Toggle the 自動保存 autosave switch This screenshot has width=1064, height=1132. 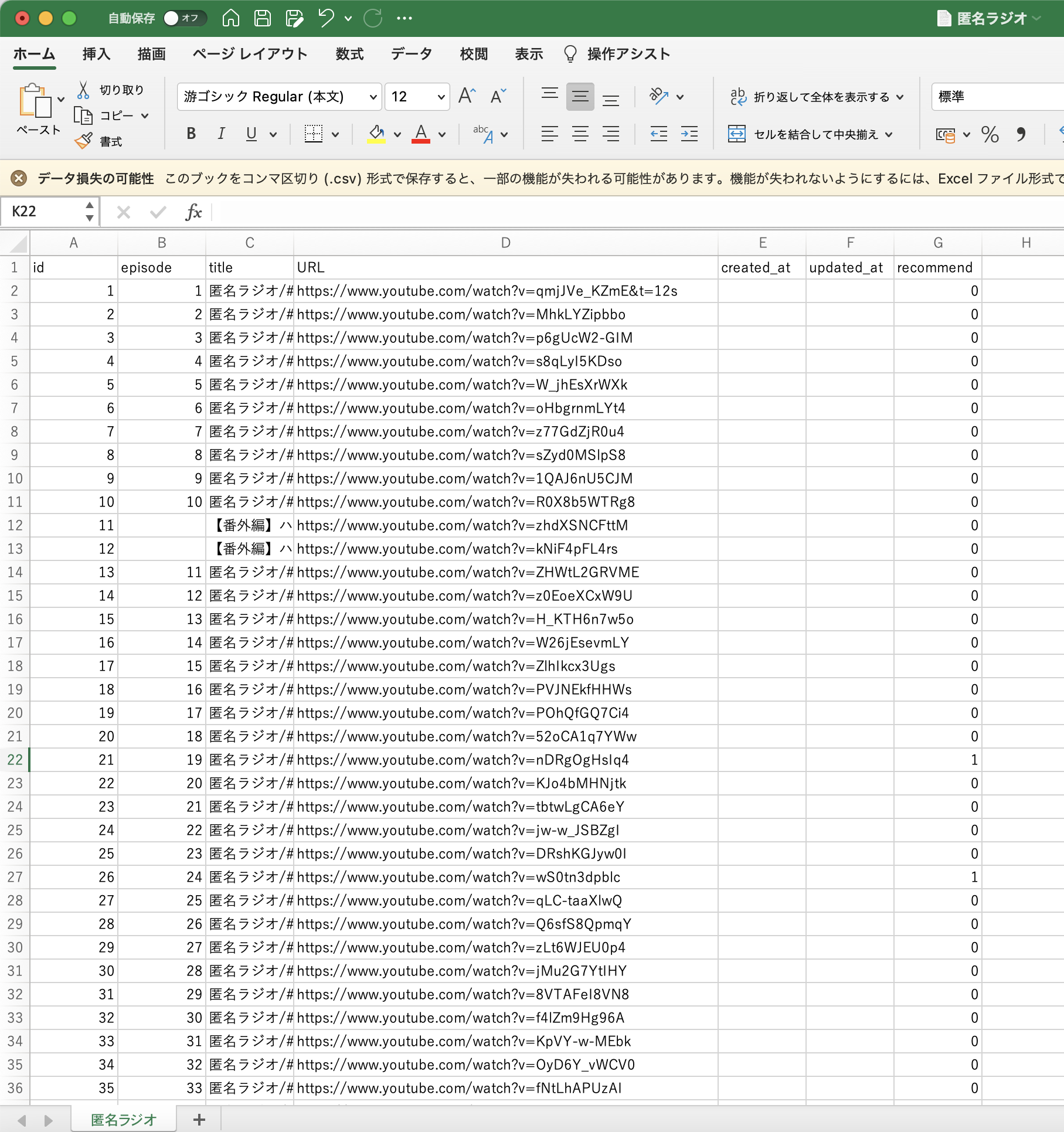click(185, 18)
